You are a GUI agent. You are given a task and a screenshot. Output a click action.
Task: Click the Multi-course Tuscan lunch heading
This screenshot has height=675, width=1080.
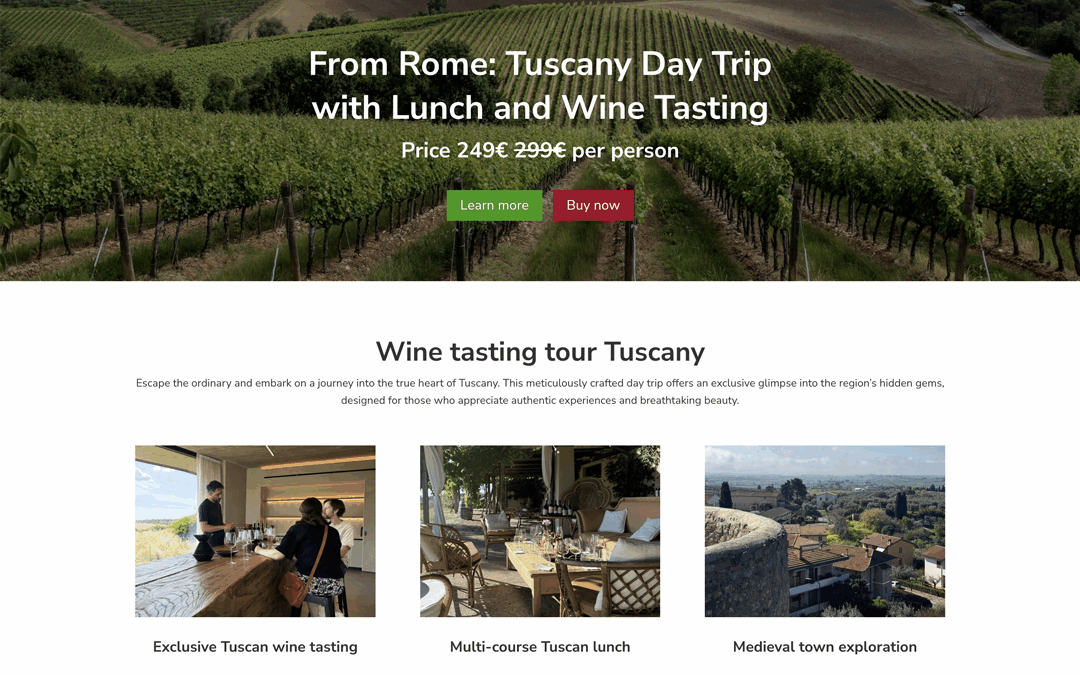click(x=540, y=647)
